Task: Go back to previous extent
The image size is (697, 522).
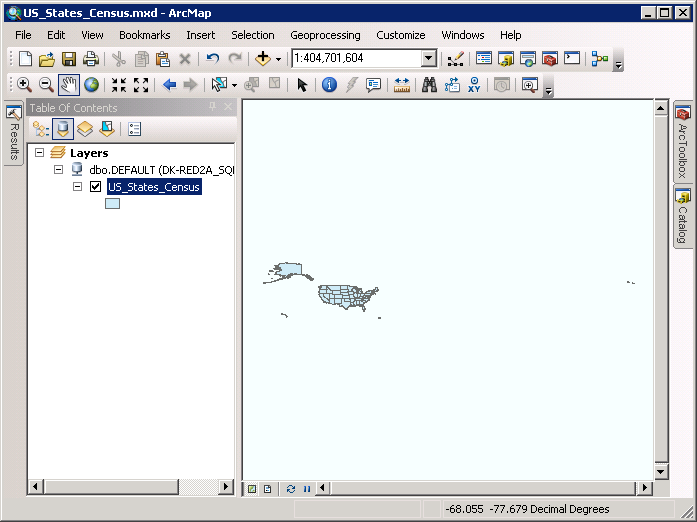Action: click(x=169, y=84)
